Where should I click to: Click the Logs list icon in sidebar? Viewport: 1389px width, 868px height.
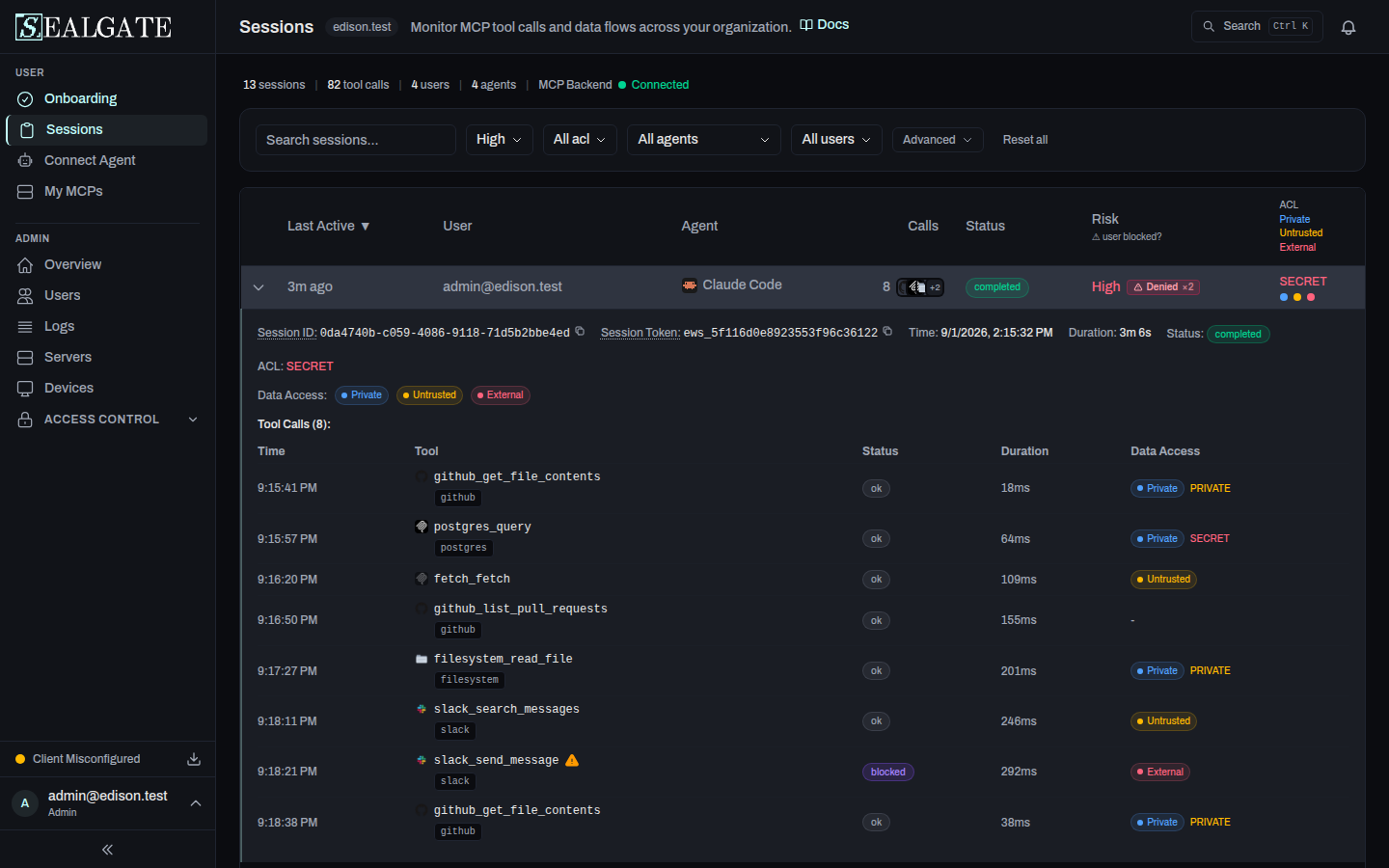[x=25, y=326]
